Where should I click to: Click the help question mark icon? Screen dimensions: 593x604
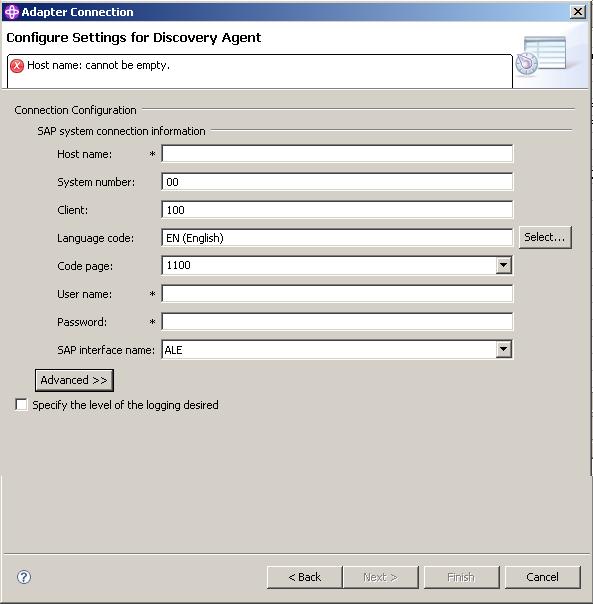24,577
